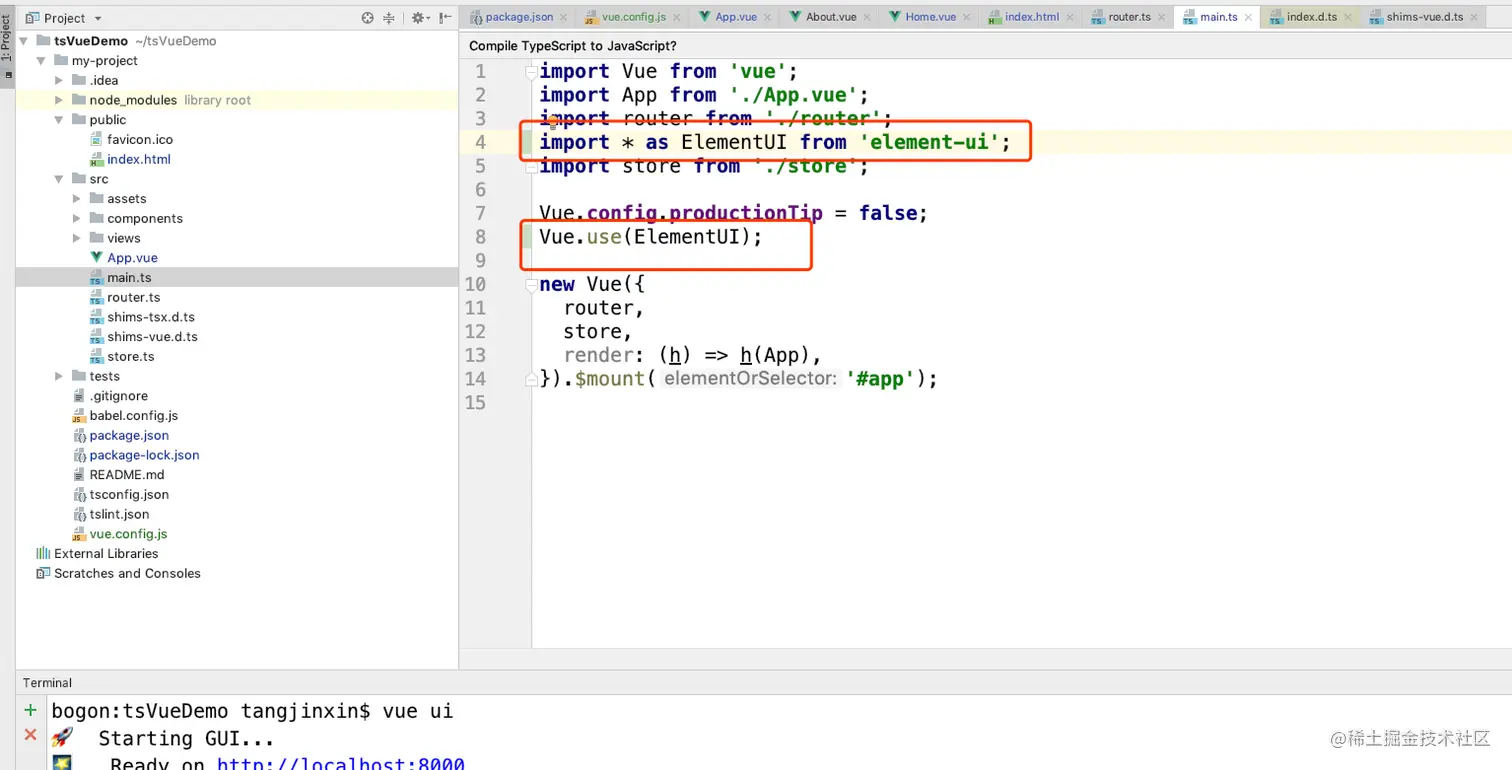This screenshot has height=770, width=1512.
Task: Expand the tests folder
Action: (59, 376)
